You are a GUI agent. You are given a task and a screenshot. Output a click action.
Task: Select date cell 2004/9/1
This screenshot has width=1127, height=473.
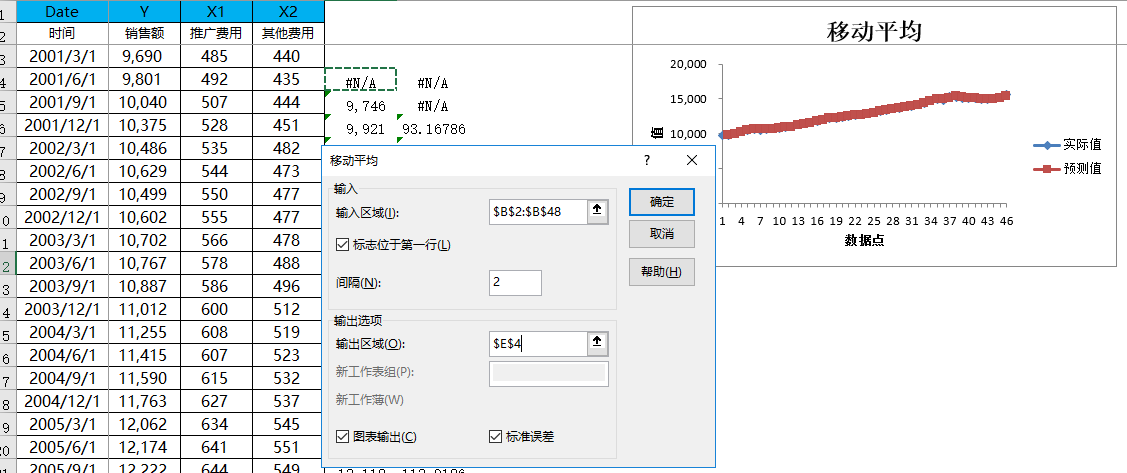click(62, 378)
